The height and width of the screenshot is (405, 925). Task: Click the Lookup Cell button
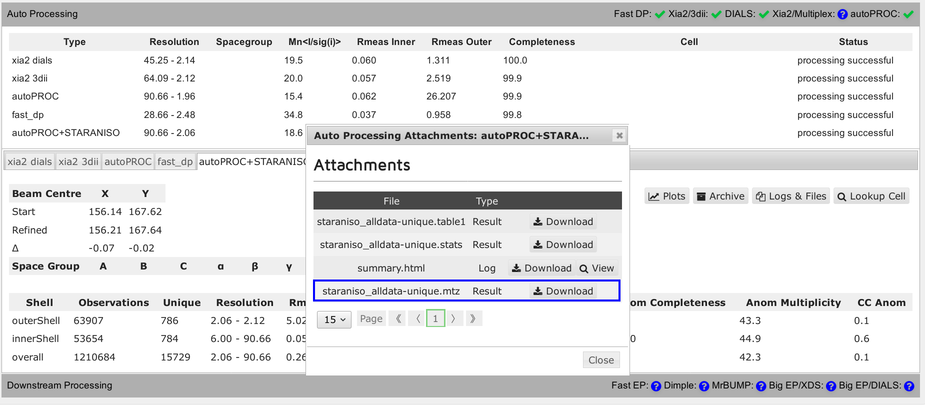click(x=871, y=196)
